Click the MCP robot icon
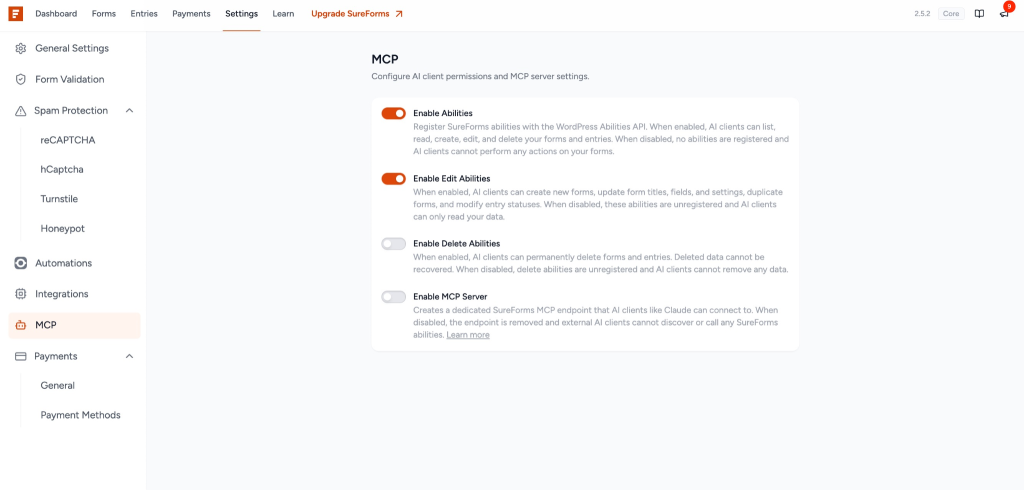This screenshot has width=1024, height=490. tap(21, 325)
